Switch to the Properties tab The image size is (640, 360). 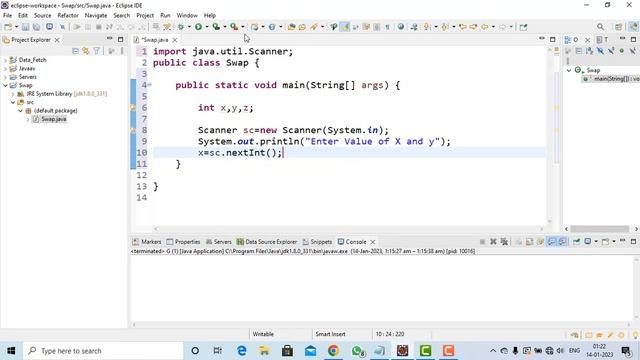point(183,242)
